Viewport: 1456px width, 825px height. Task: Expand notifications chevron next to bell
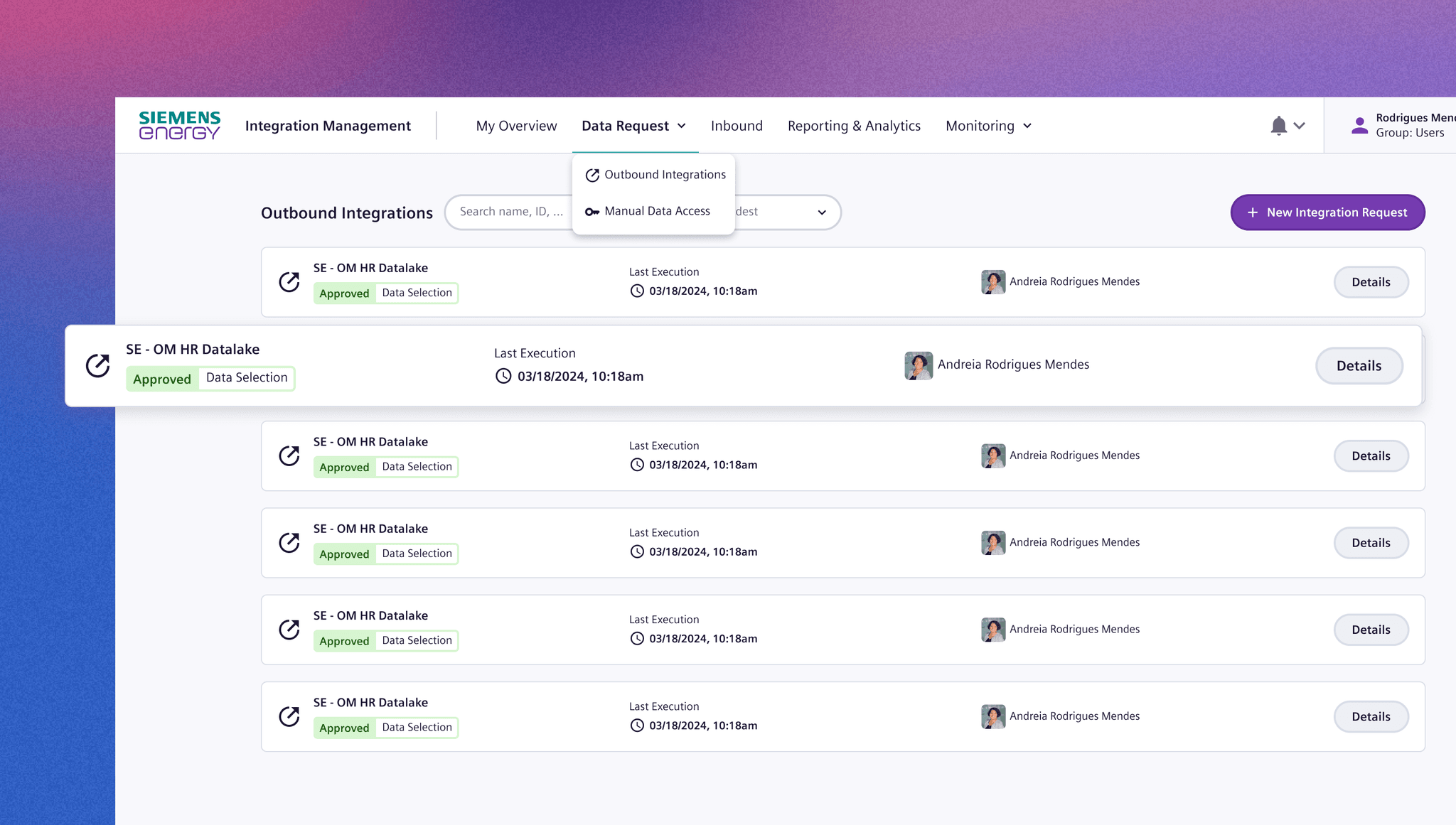(x=1300, y=126)
